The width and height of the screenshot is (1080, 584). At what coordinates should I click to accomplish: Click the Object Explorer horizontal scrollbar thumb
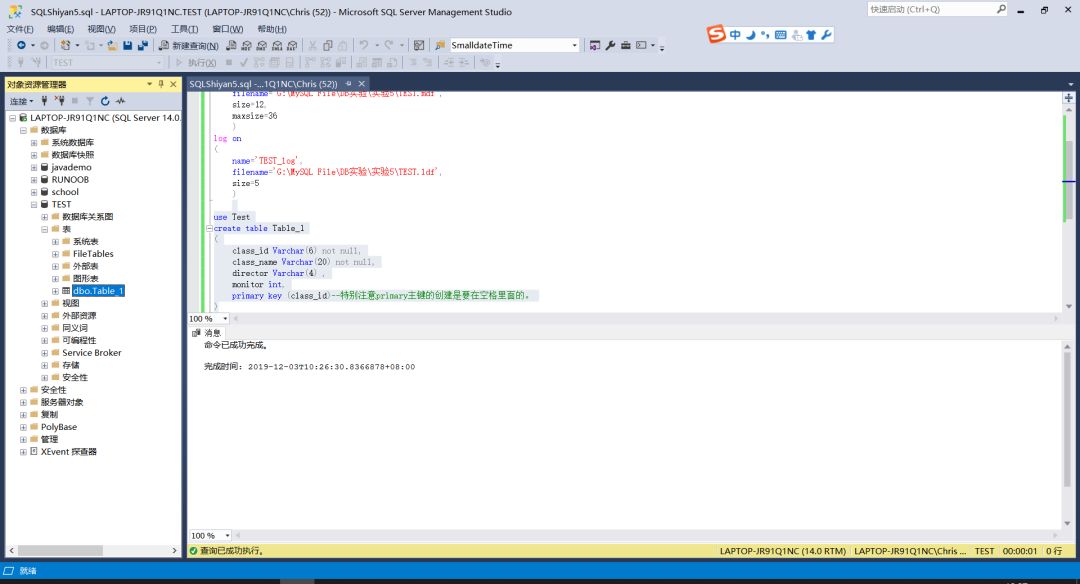tap(60, 550)
